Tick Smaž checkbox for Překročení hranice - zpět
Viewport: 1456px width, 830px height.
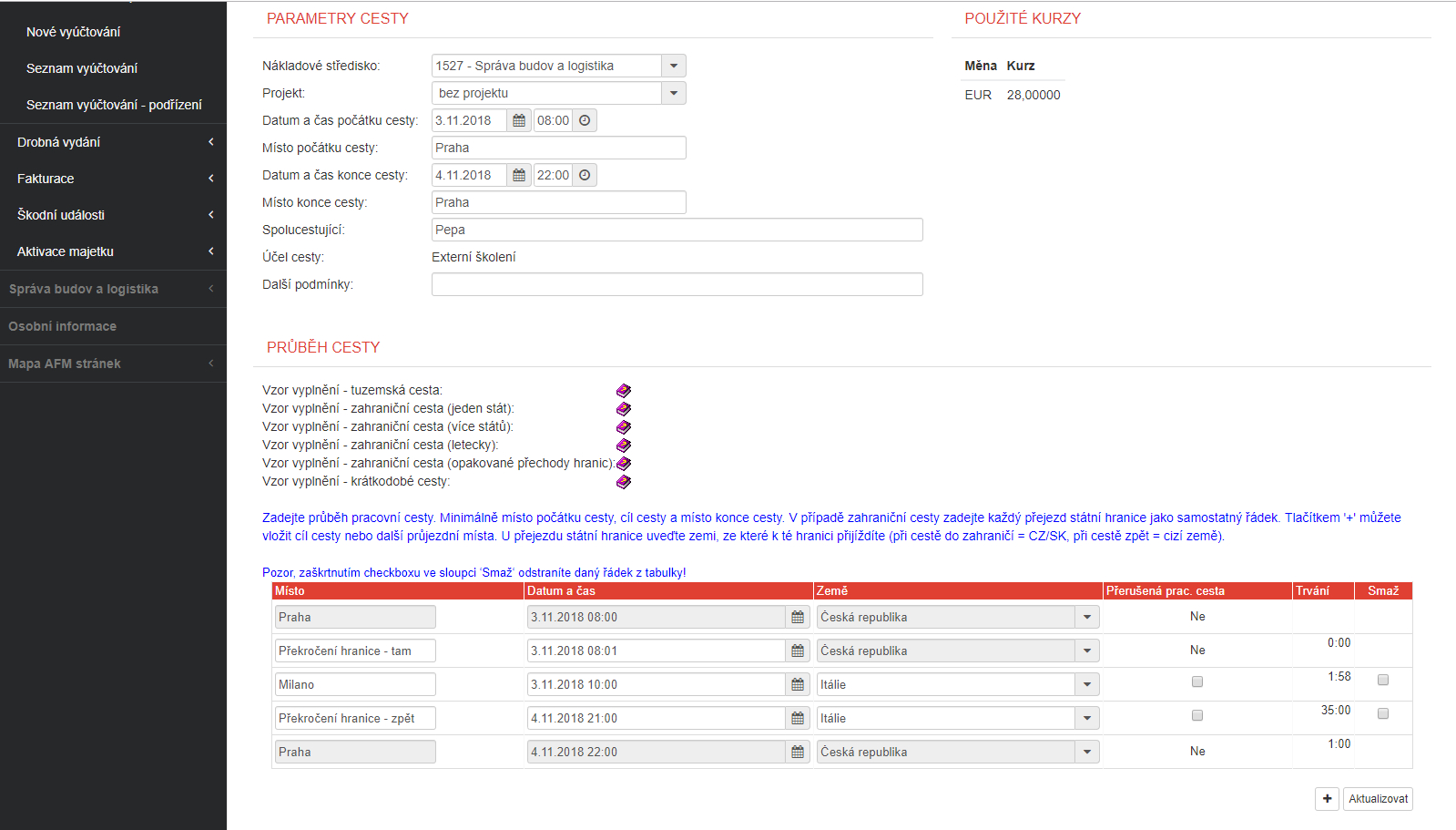(x=1383, y=713)
